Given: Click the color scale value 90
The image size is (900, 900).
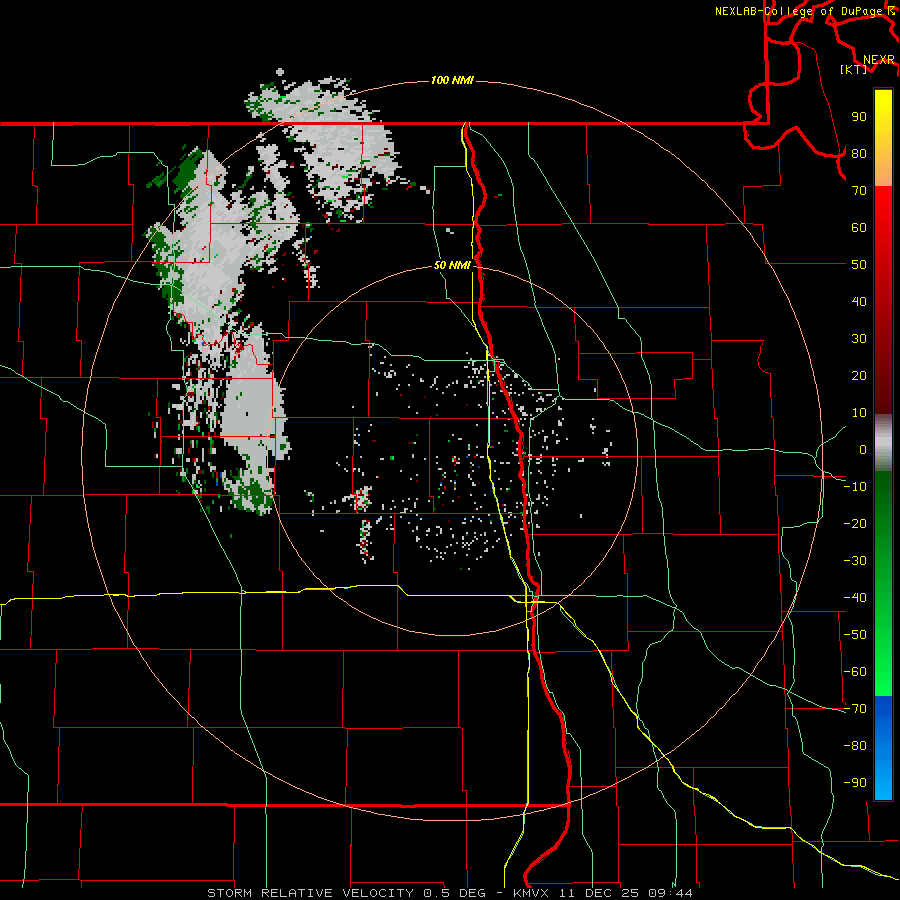Looking at the screenshot, I should tap(859, 117).
